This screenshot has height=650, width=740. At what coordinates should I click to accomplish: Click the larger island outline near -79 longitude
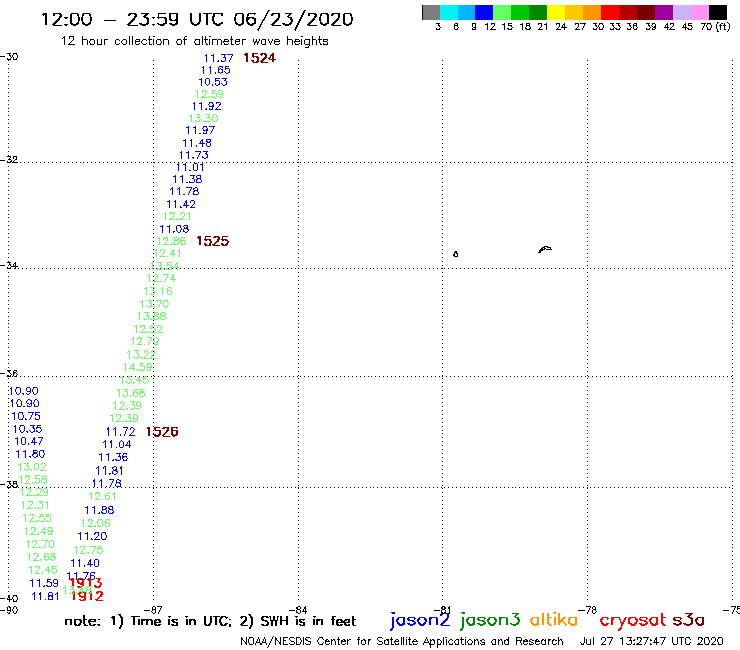[x=545, y=249]
